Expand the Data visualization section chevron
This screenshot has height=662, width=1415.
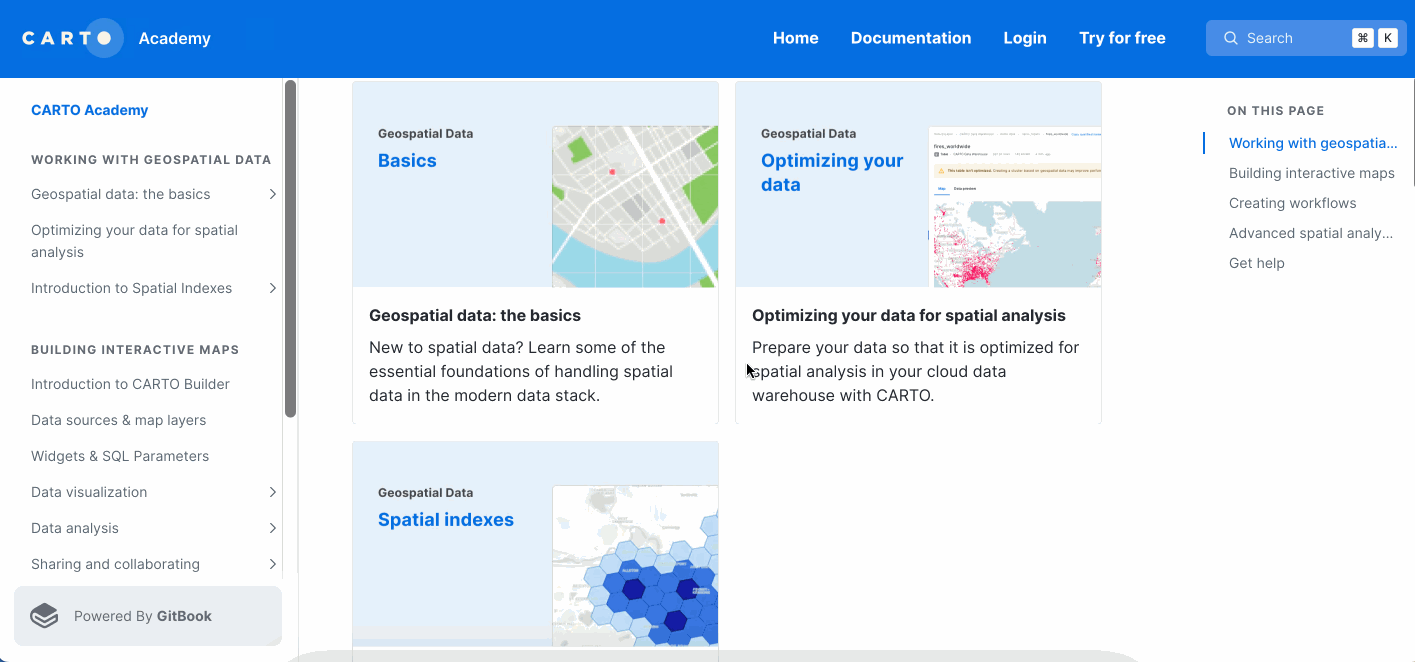point(272,492)
